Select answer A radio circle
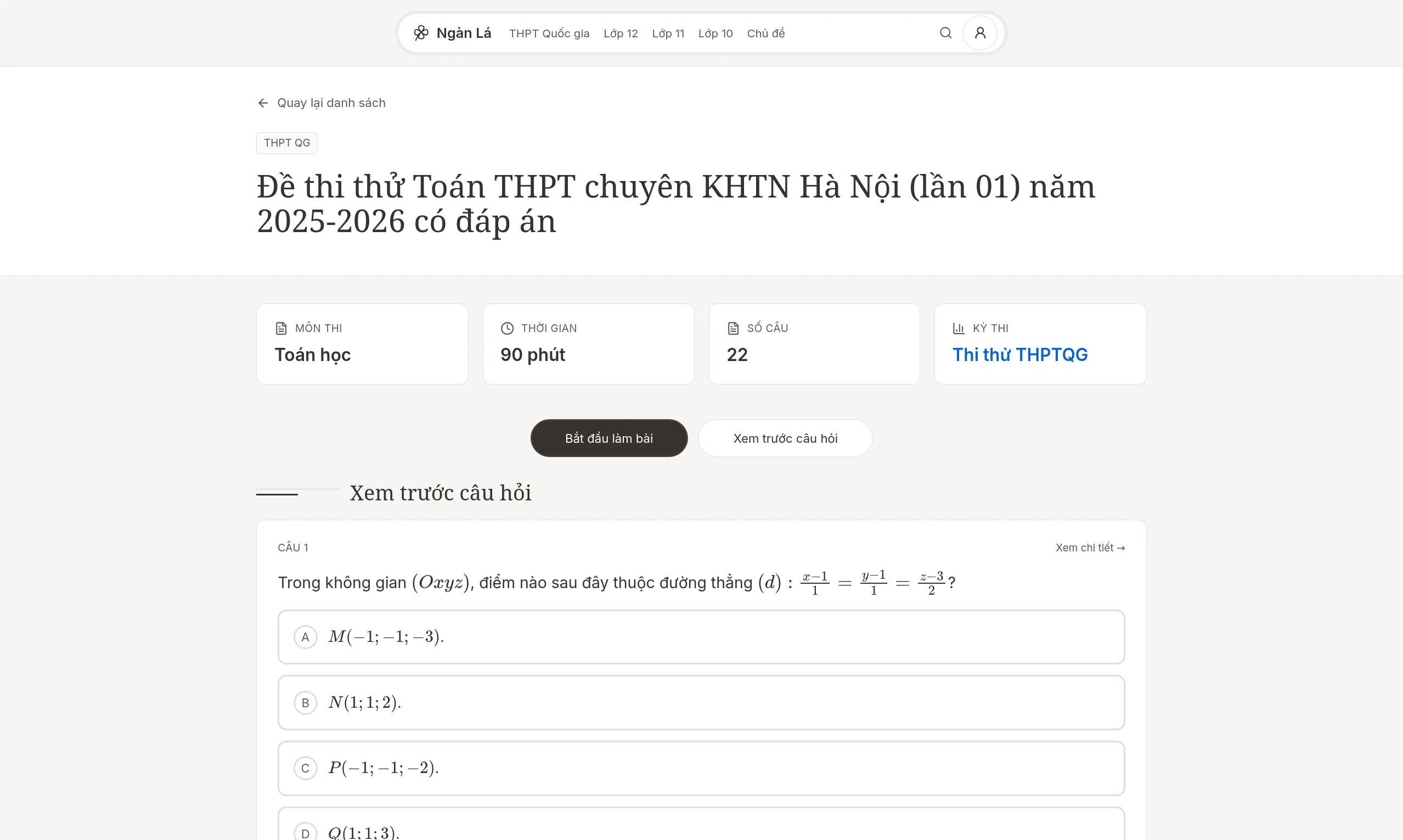1403x840 pixels. [x=305, y=638]
